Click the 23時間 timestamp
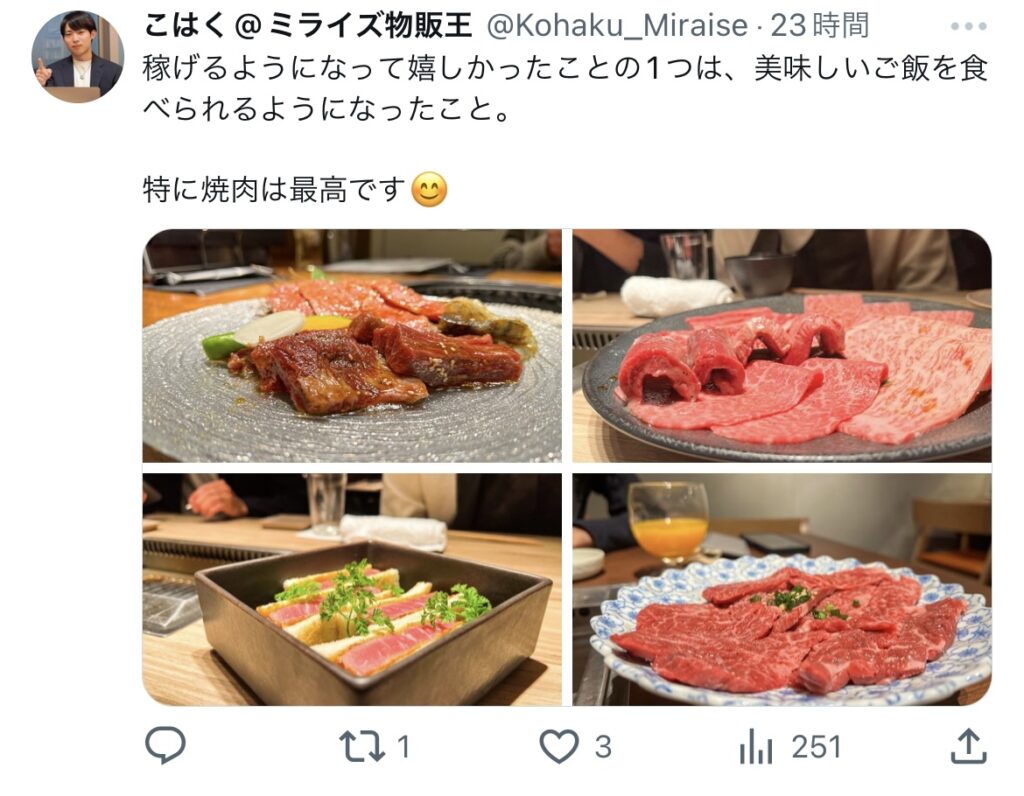 [x=820, y=26]
